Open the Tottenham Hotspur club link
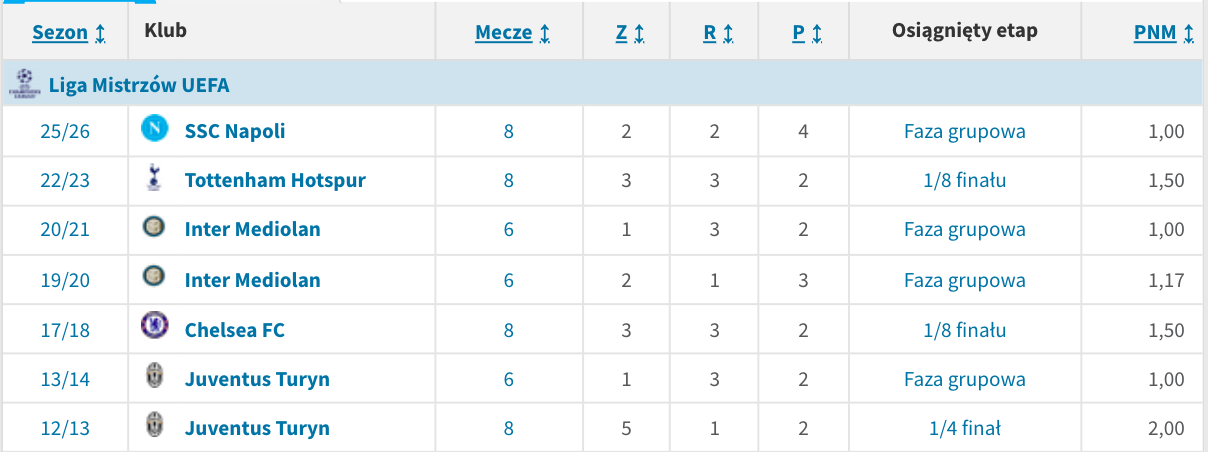 275,180
